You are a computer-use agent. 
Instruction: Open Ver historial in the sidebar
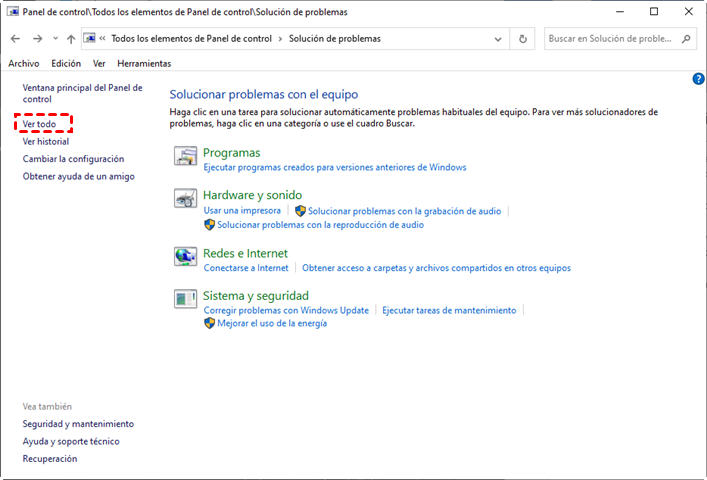[46, 142]
